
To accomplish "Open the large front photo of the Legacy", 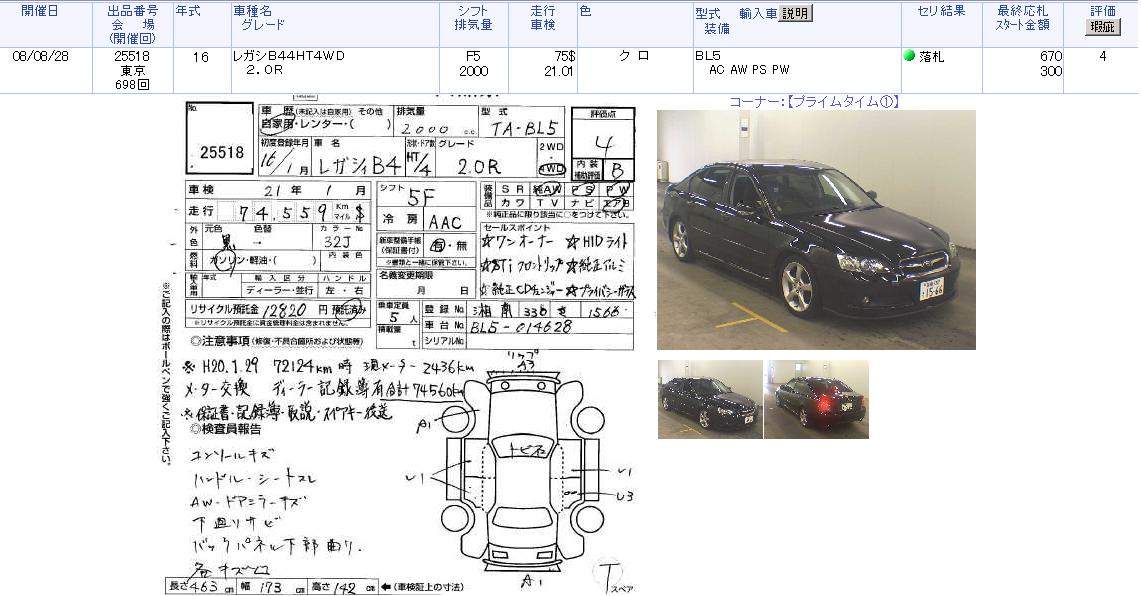I will tap(816, 230).
